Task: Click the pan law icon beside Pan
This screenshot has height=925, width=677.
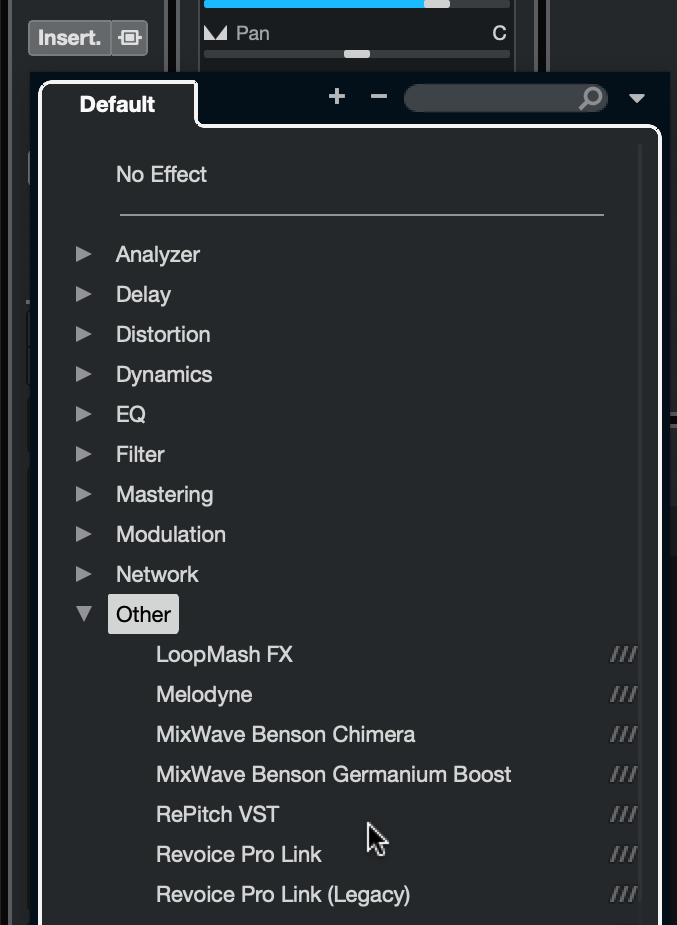Action: click(x=215, y=33)
